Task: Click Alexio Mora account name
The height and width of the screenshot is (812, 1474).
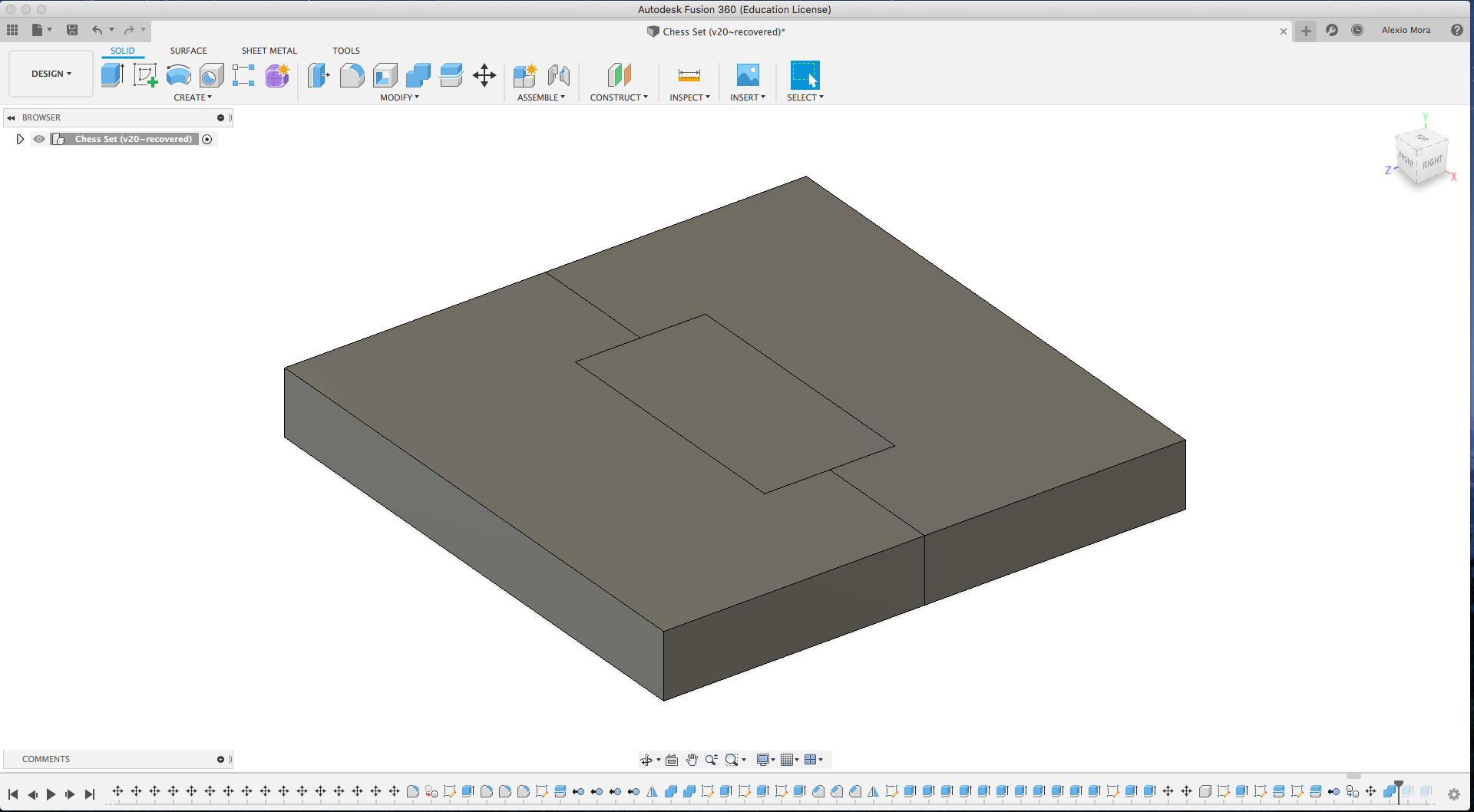Action: coord(1406,30)
